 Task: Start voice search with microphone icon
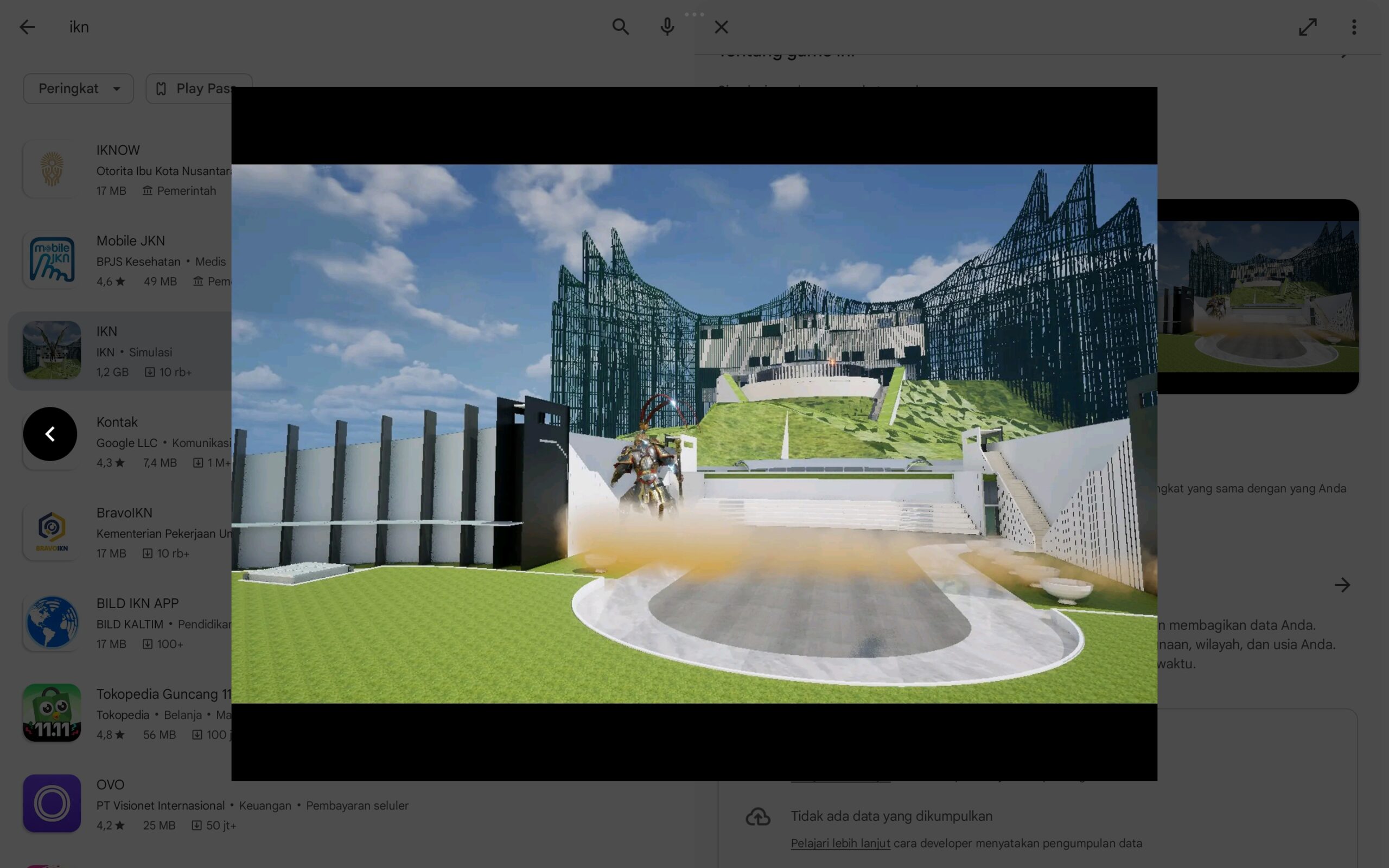tap(667, 27)
